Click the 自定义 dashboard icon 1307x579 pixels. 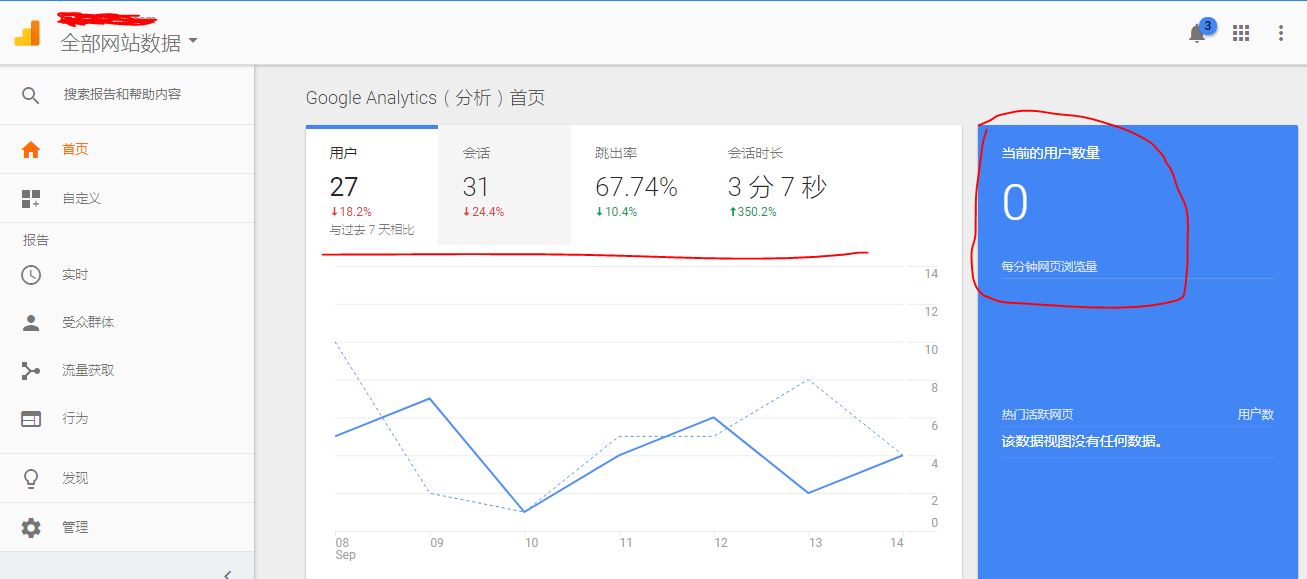click(31, 199)
